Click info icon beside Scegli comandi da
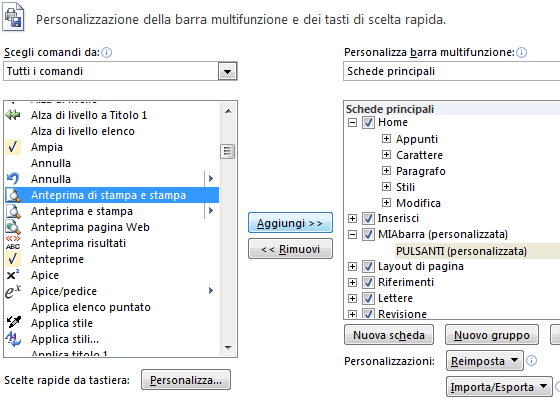 [106, 53]
